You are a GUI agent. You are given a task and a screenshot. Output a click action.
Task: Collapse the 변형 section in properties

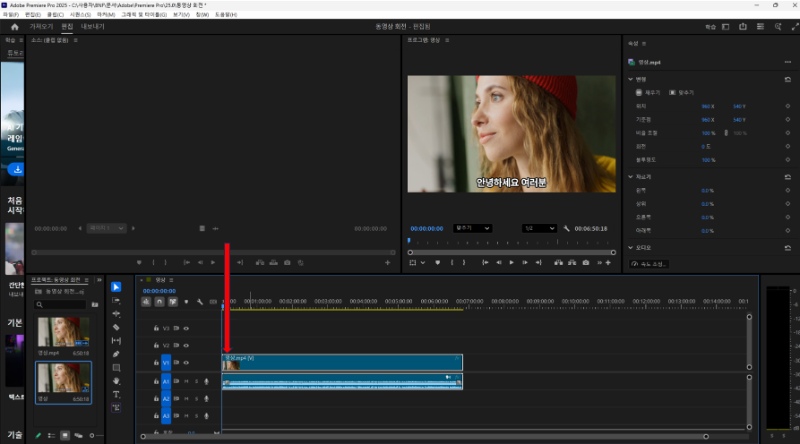631,79
